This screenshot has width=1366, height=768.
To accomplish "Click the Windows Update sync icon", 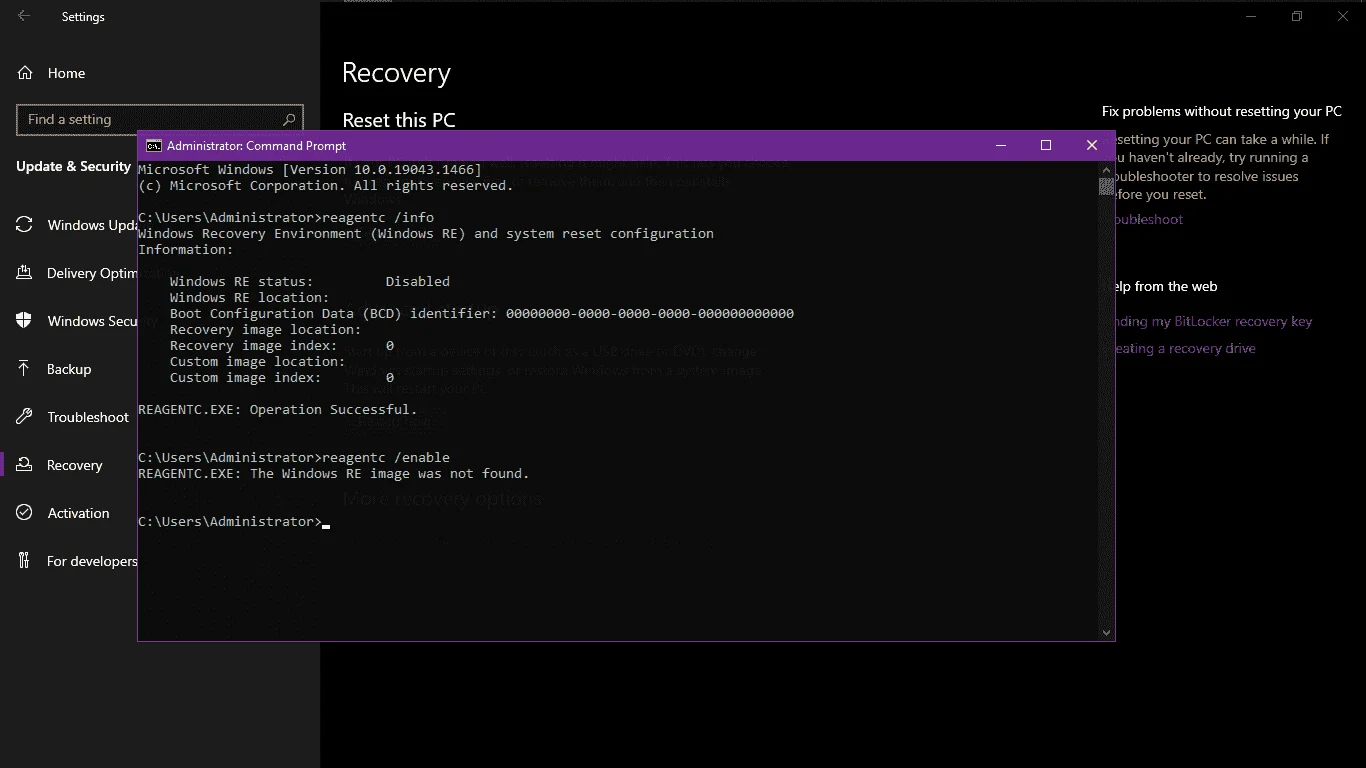I will click(x=24, y=225).
